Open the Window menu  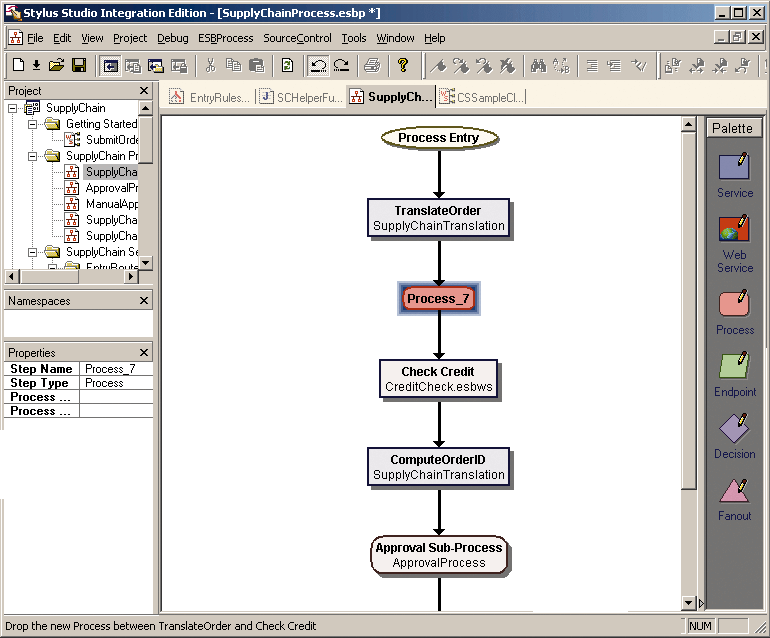click(x=395, y=38)
